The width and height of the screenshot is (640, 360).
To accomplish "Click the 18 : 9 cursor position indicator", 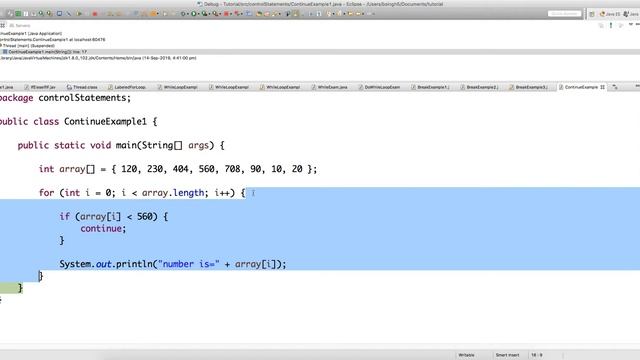I will pos(537,355).
